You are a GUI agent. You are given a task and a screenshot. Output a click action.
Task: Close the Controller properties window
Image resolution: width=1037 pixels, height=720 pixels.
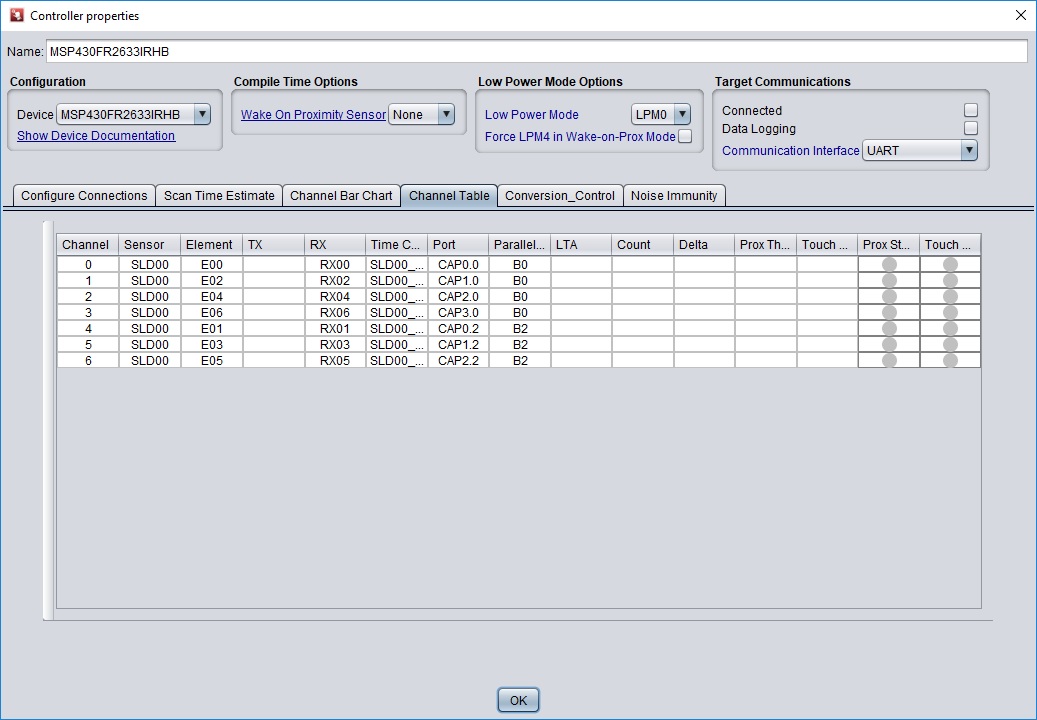(x=1020, y=15)
